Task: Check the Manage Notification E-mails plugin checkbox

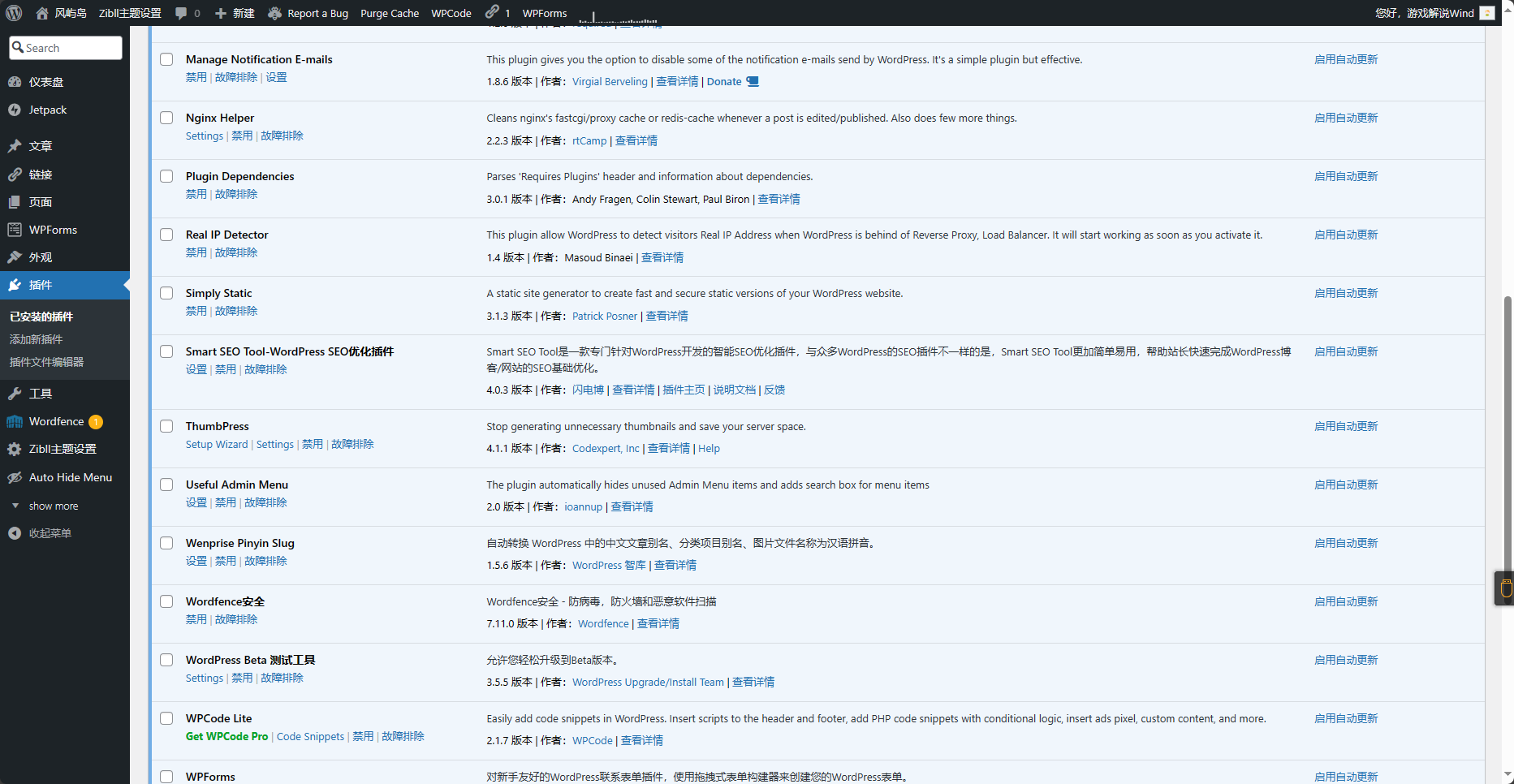Action: 166,59
